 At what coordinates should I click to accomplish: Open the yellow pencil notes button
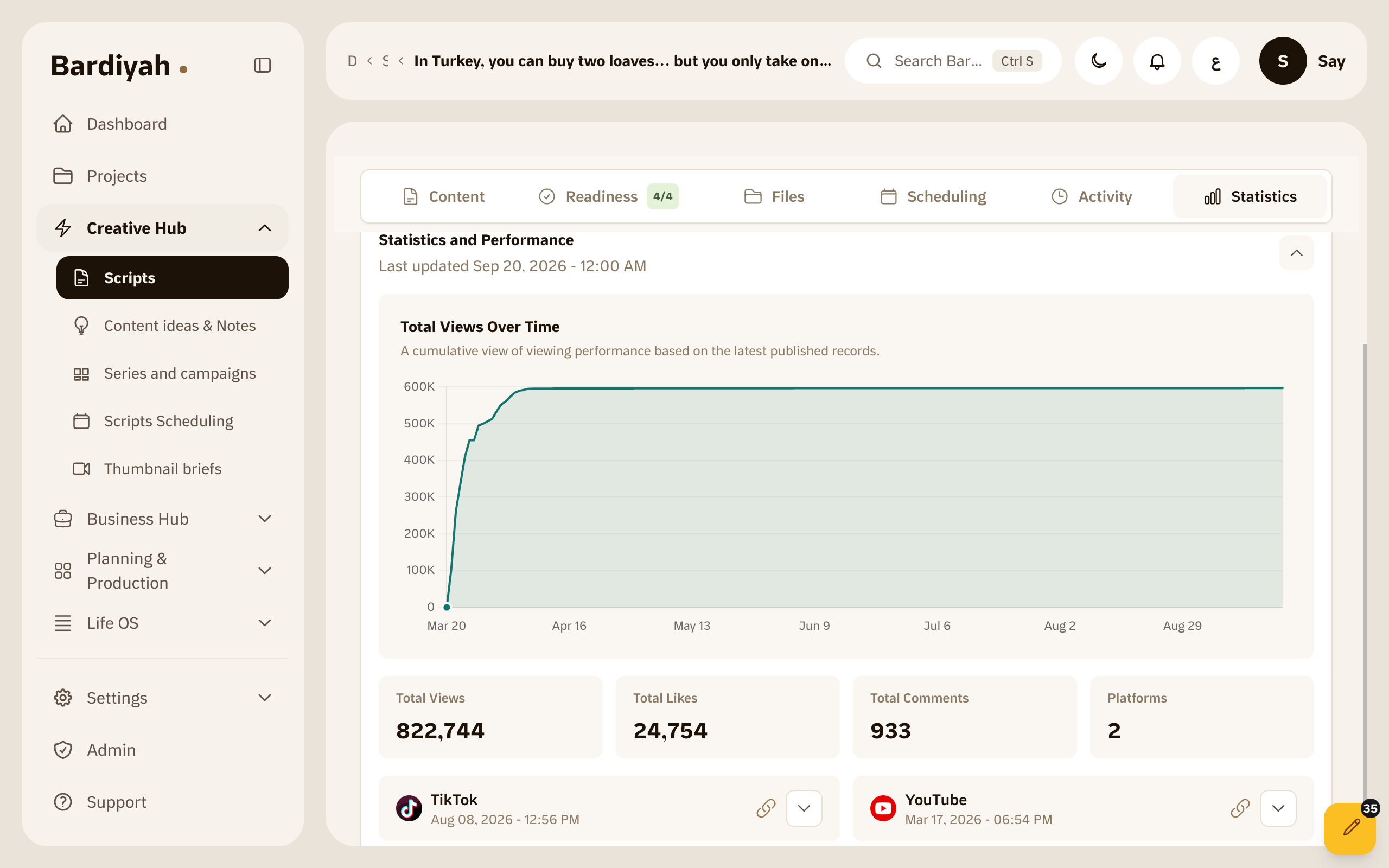click(x=1350, y=828)
